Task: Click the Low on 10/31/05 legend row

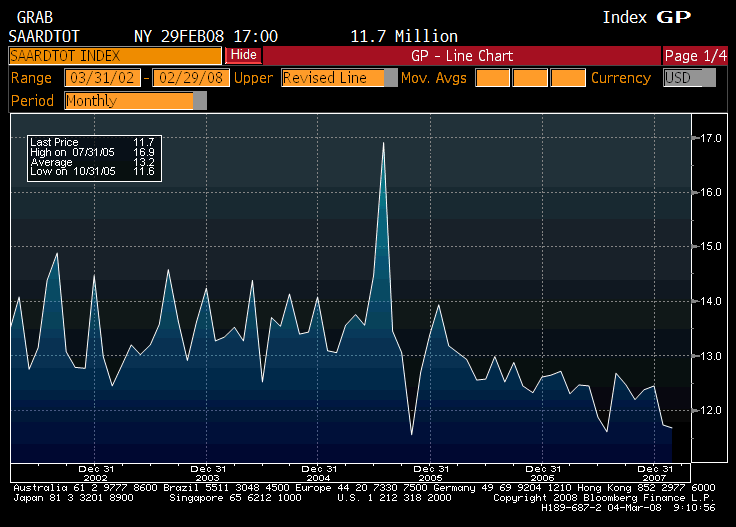Action: [x=92, y=171]
